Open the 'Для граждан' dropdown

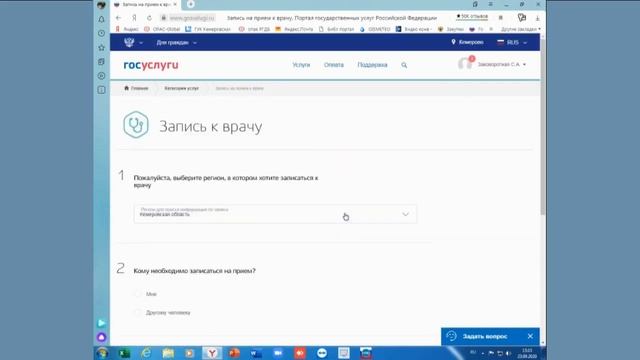pyautogui.click(x=176, y=42)
